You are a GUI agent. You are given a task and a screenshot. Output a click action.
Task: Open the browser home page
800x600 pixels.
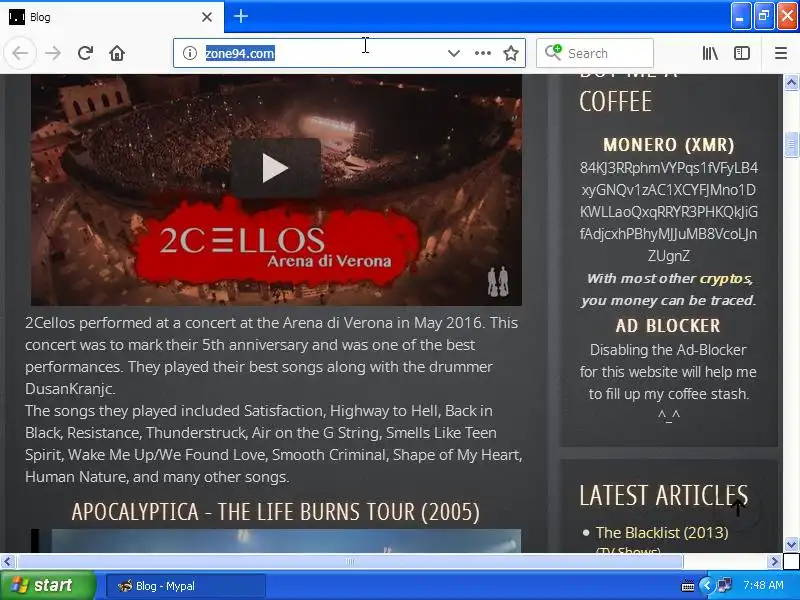(117, 53)
